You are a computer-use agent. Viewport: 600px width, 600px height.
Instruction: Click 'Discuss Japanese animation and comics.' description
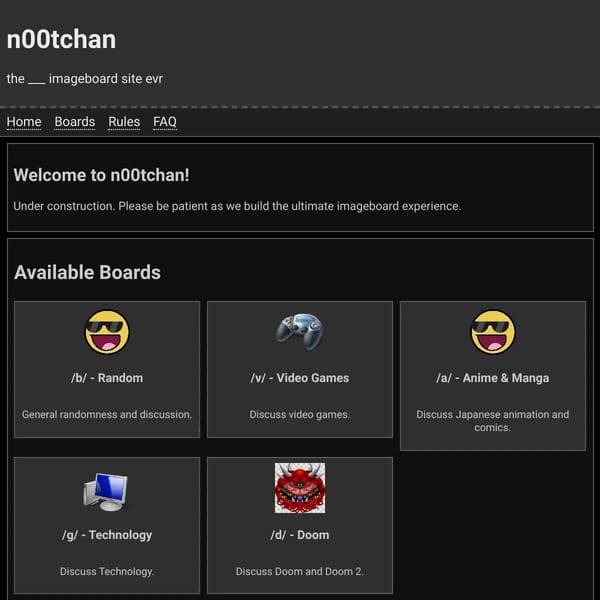(493, 421)
